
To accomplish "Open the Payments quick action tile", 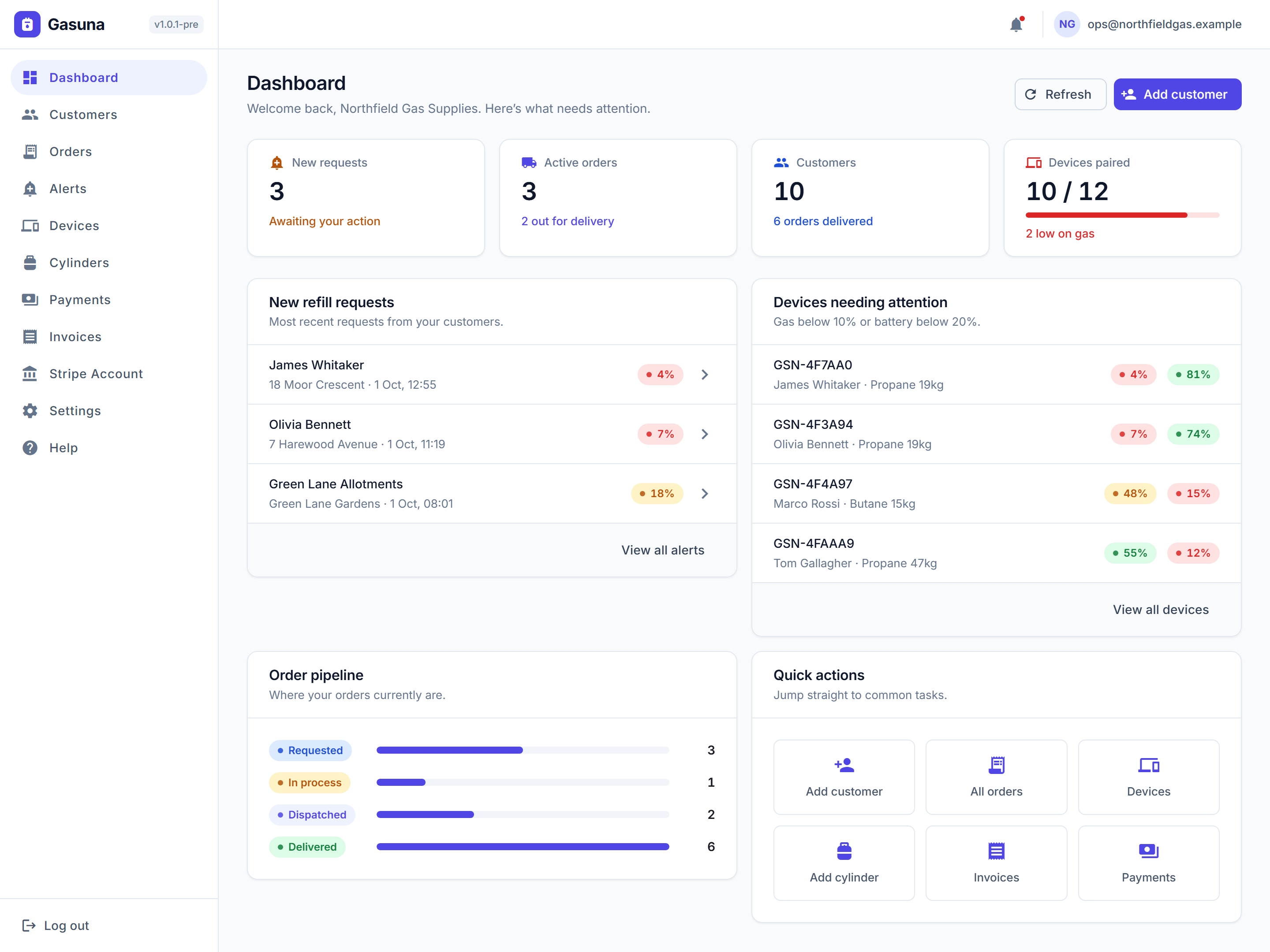I will (1148, 863).
